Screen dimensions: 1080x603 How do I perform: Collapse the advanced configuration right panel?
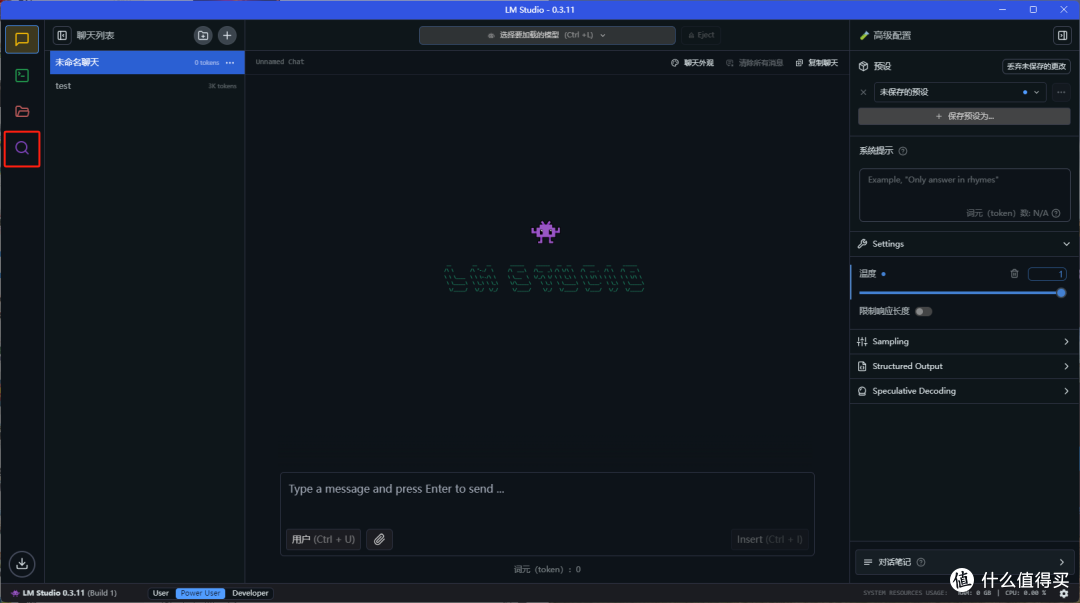(x=1062, y=35)
